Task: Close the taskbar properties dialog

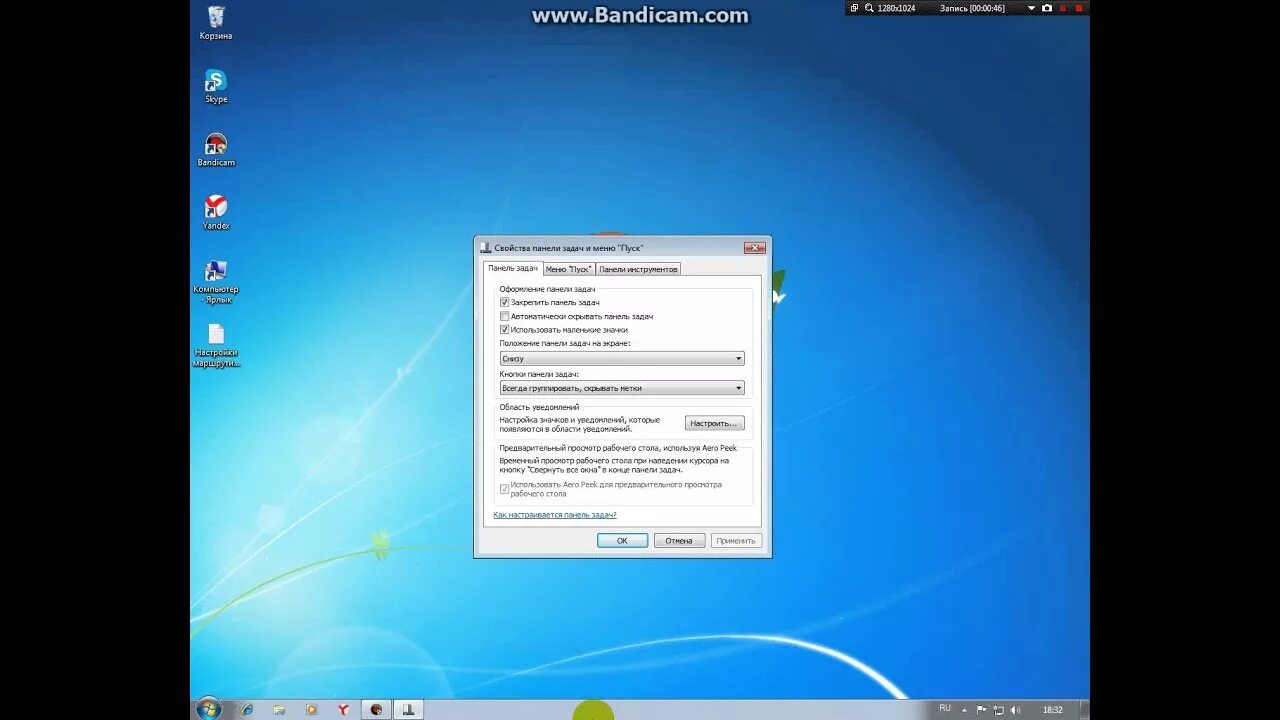Action: [x=755, y=247]
